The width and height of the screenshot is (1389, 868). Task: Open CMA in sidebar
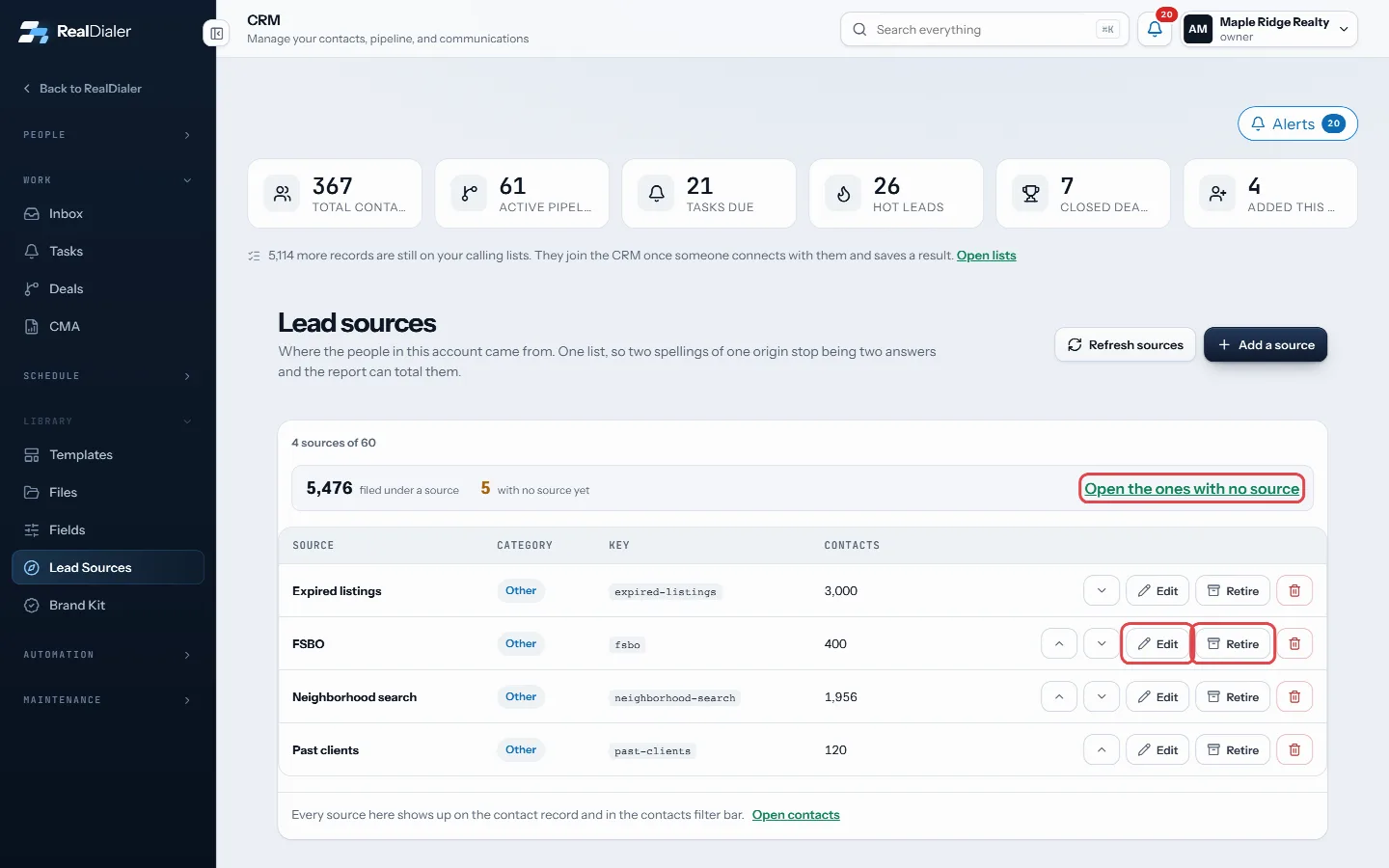108,327
